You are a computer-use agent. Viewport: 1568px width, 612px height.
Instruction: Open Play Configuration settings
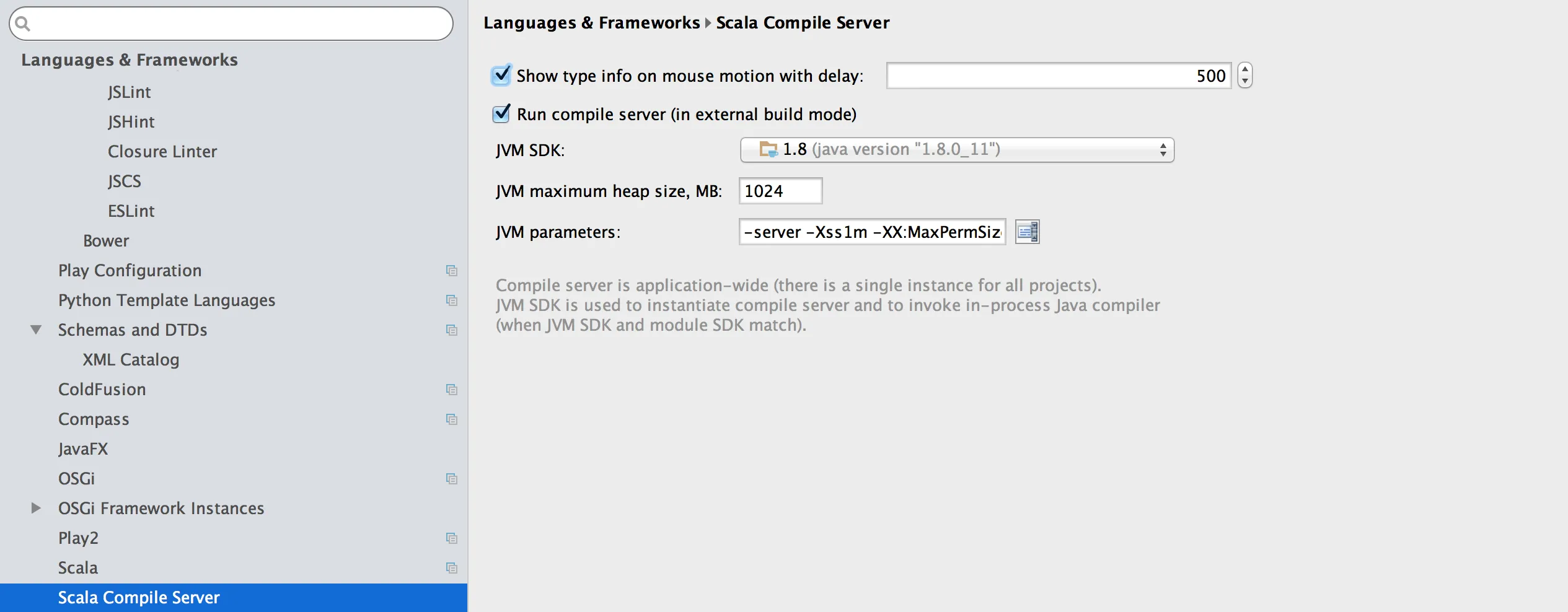130,271
